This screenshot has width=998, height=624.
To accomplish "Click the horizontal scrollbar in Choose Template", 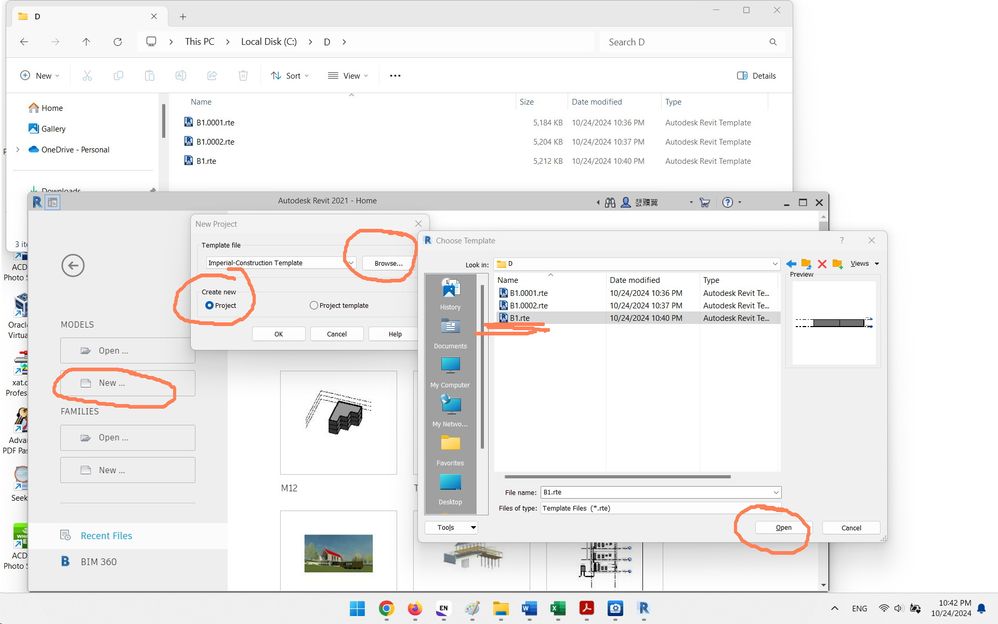I will point(617,477).
